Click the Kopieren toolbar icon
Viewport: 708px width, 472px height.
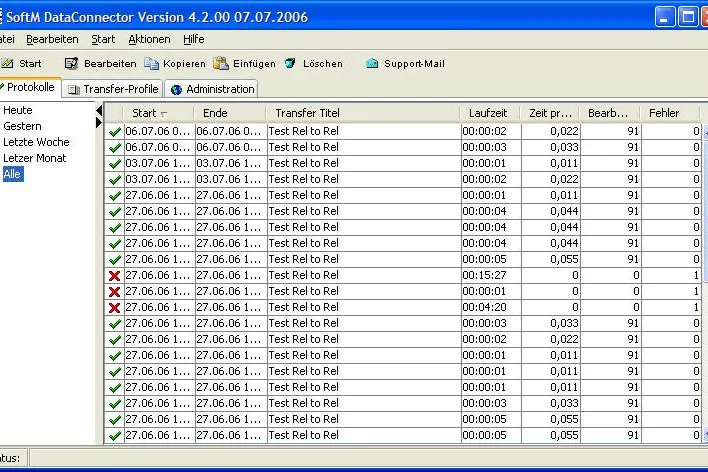(x=152, y=64)
